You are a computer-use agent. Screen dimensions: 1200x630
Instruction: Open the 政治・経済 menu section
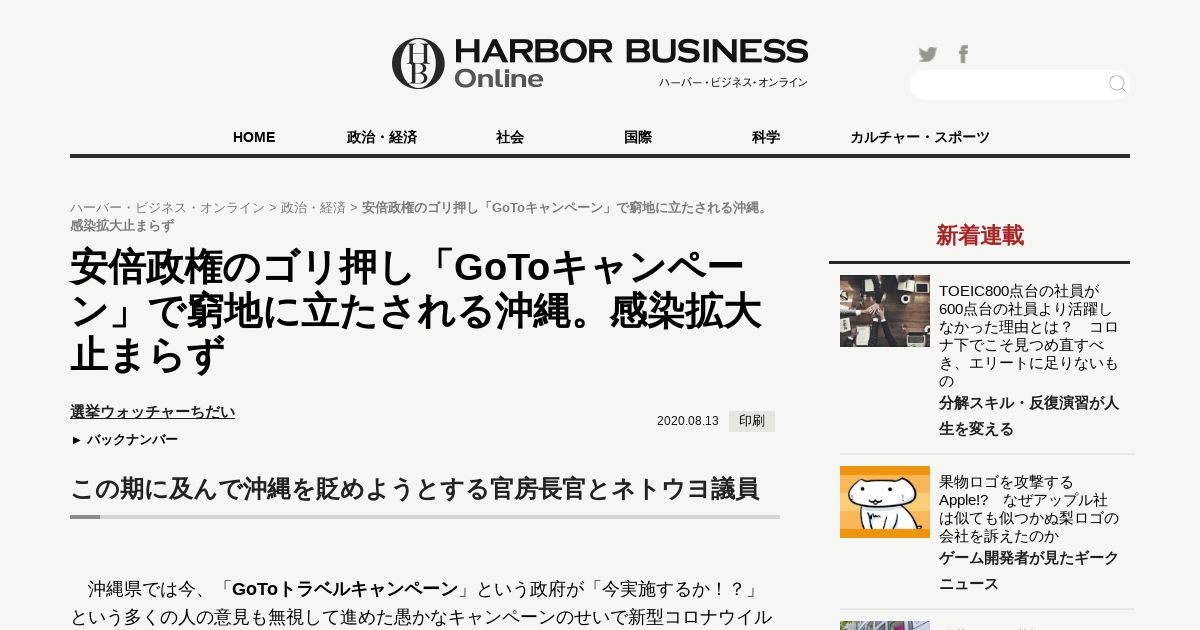[382, 137]
